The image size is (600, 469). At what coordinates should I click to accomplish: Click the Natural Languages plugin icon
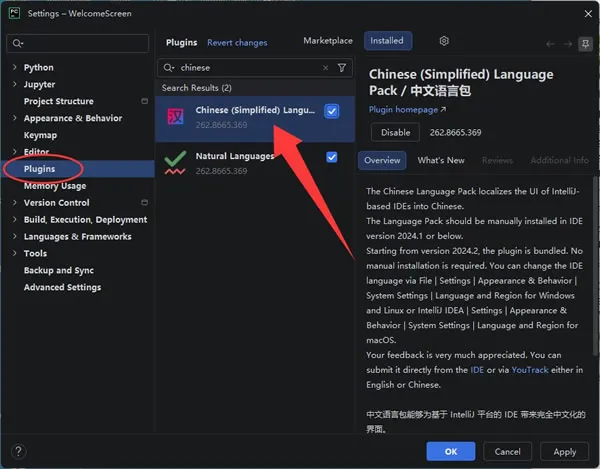coord(175,163)
